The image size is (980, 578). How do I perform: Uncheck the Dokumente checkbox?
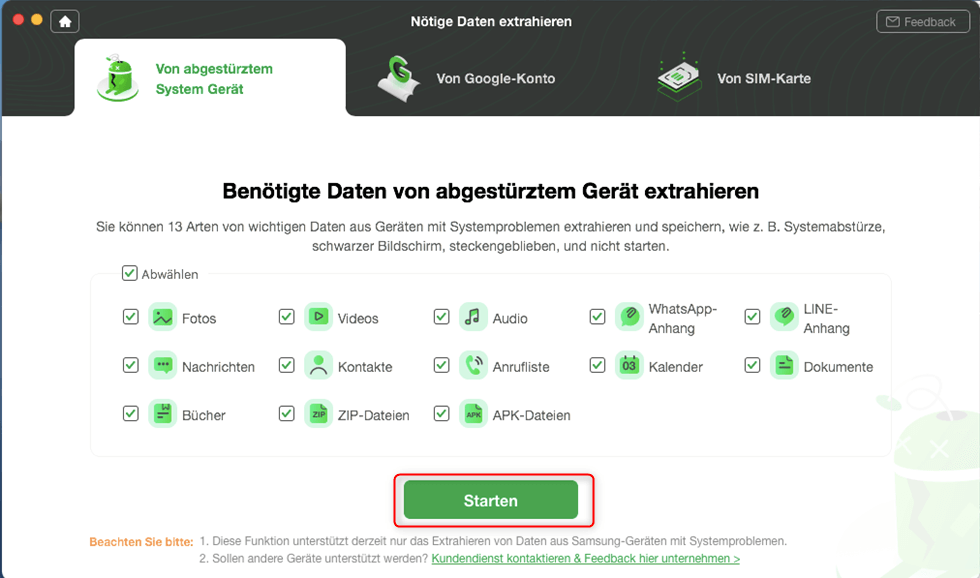point(752,366)
